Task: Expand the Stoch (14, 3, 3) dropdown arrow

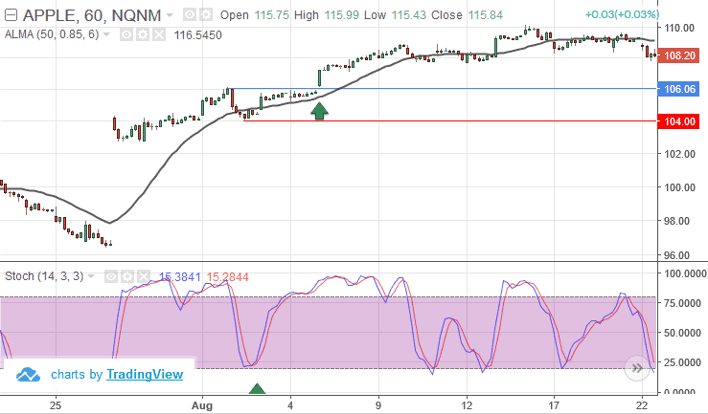Action: (x=91, y=276)
